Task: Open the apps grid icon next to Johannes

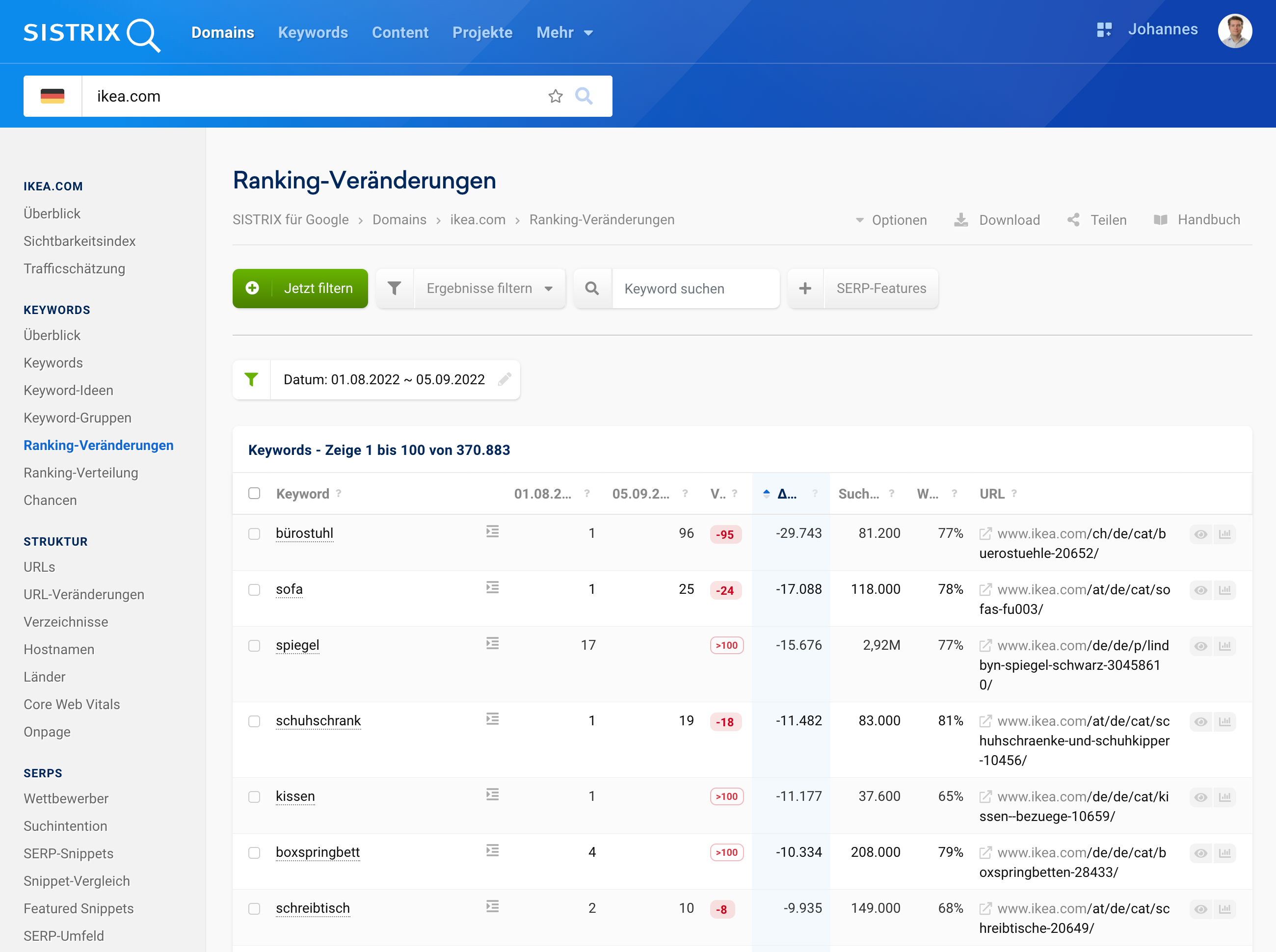Action: 1104,30
